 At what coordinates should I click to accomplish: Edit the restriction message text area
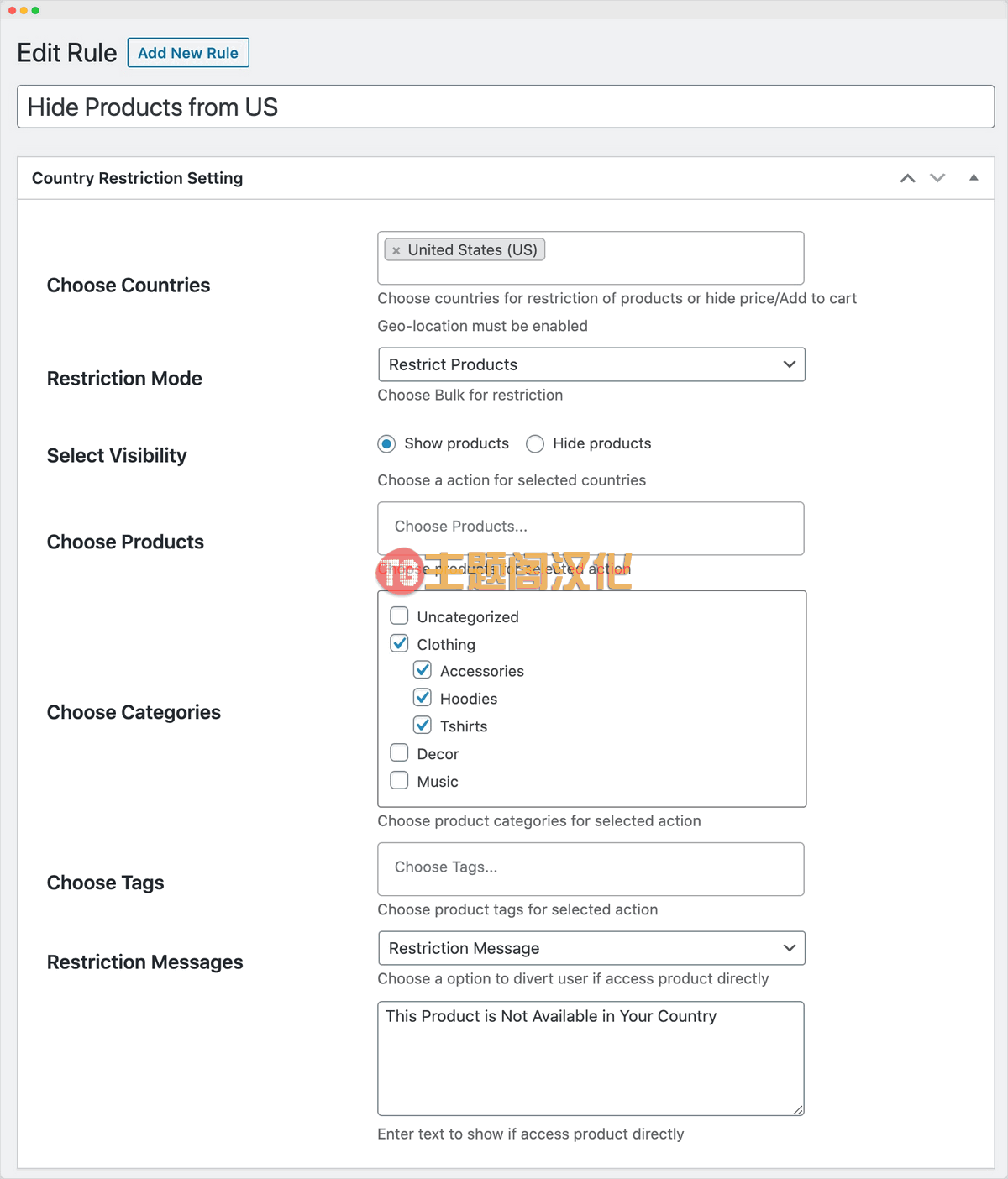pyautogui.click(x=591, y=1058)
